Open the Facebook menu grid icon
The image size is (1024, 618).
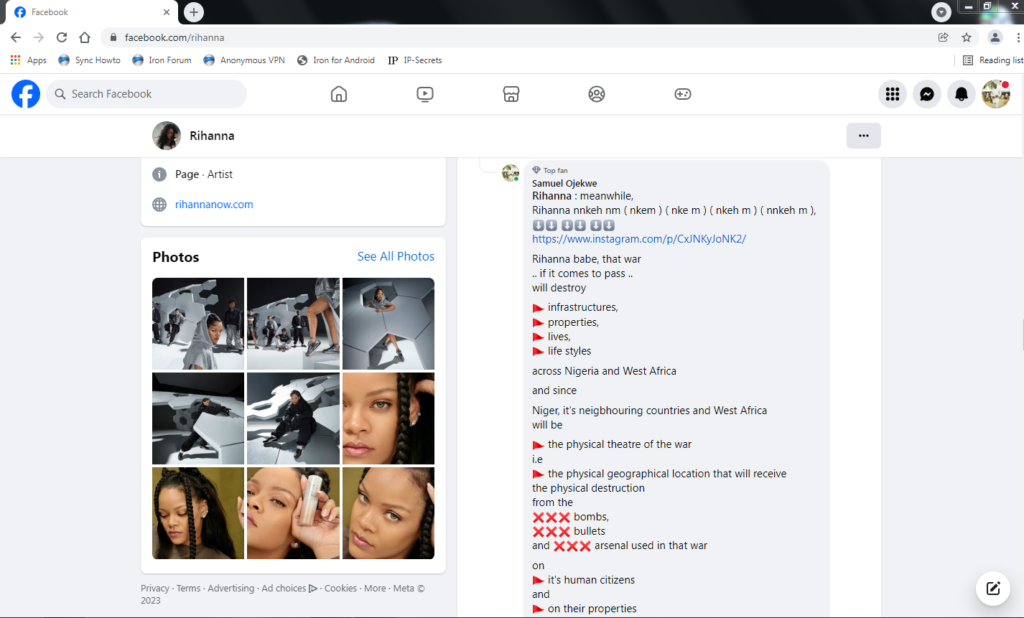click(x=892, y=94)
